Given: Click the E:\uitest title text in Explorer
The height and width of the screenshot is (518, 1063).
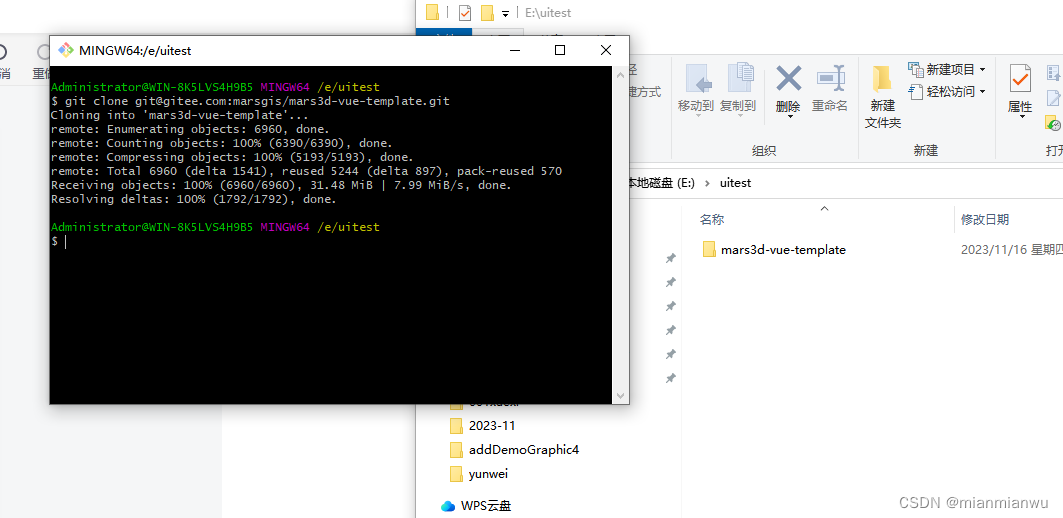Looking at the screenshot, I should click(x=548, y=13).
